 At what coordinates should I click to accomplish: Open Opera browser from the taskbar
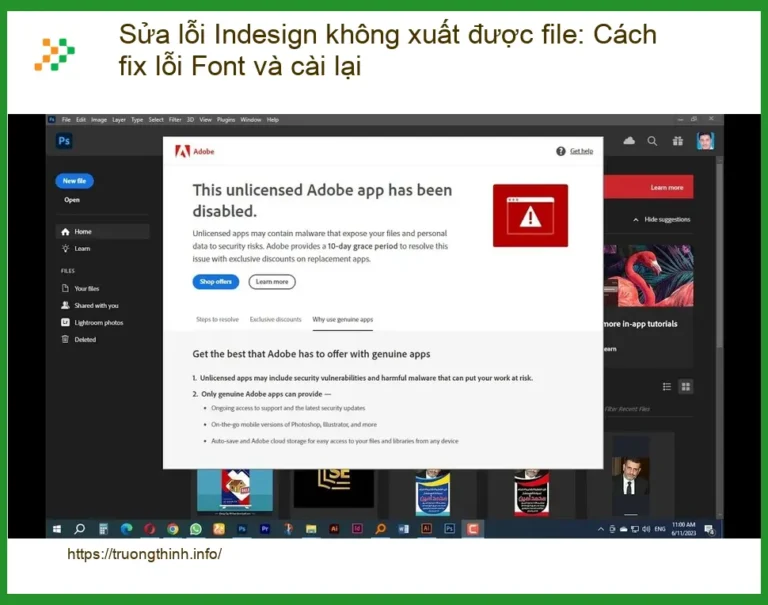149,529
